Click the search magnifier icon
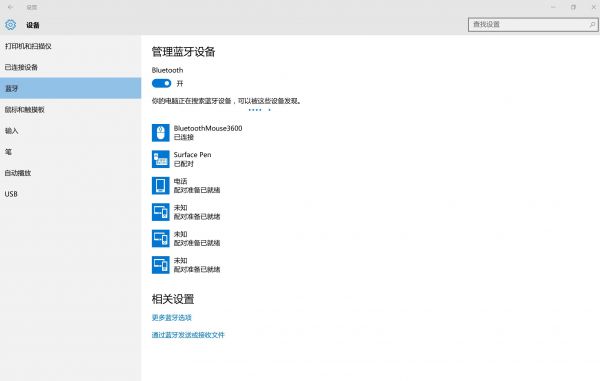 592,24
